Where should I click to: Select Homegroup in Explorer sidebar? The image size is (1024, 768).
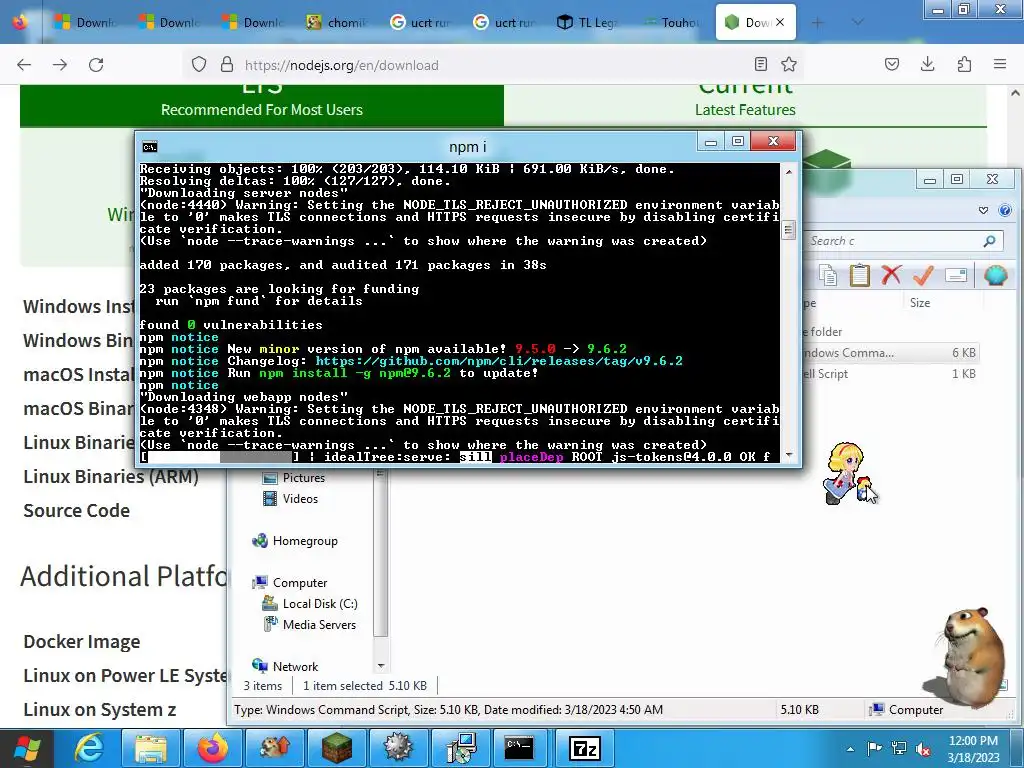[x=295, y=541]
